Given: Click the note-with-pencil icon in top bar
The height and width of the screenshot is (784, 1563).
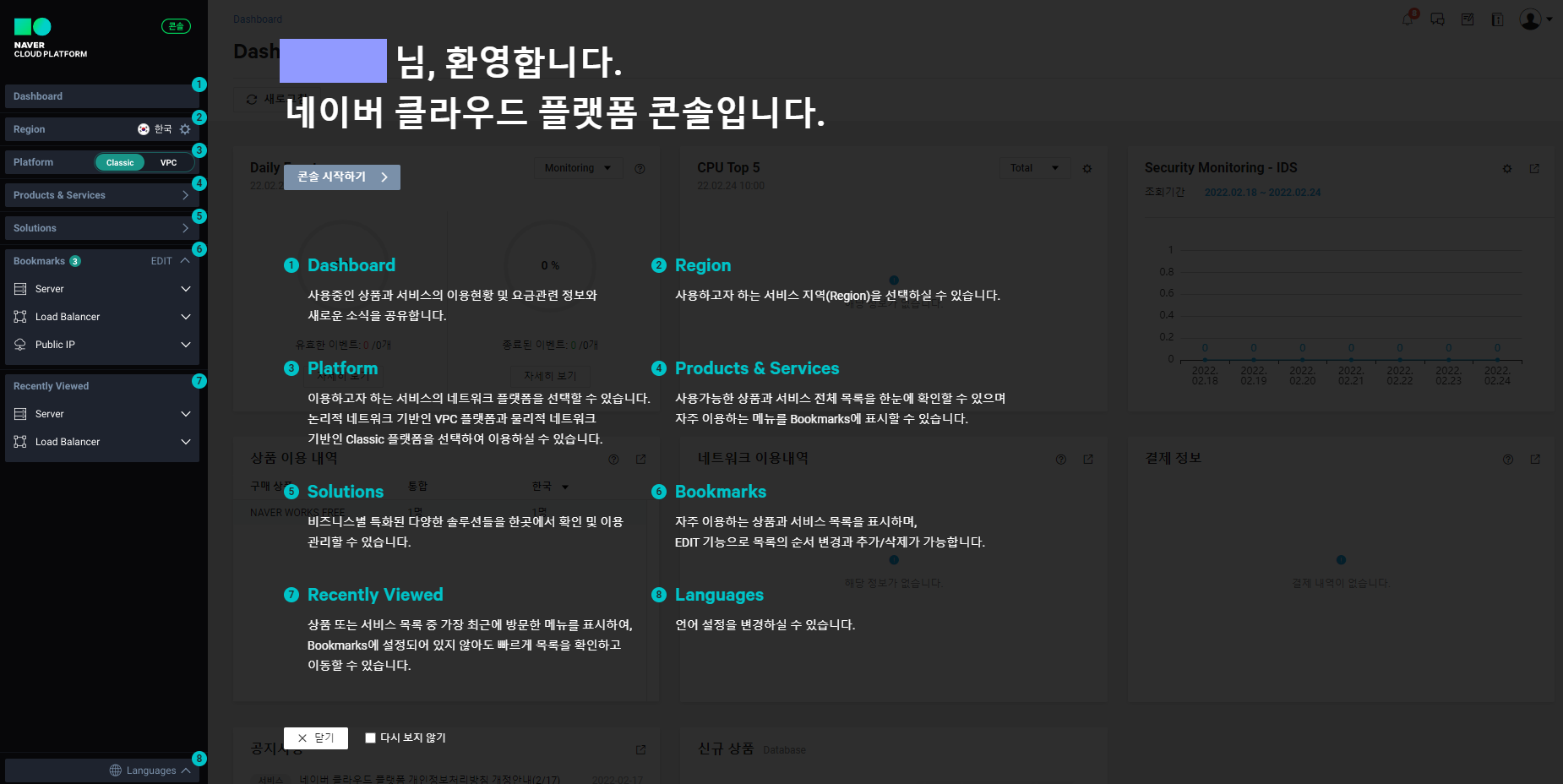Looking at the screenshot, I should tap(1468, 19).
